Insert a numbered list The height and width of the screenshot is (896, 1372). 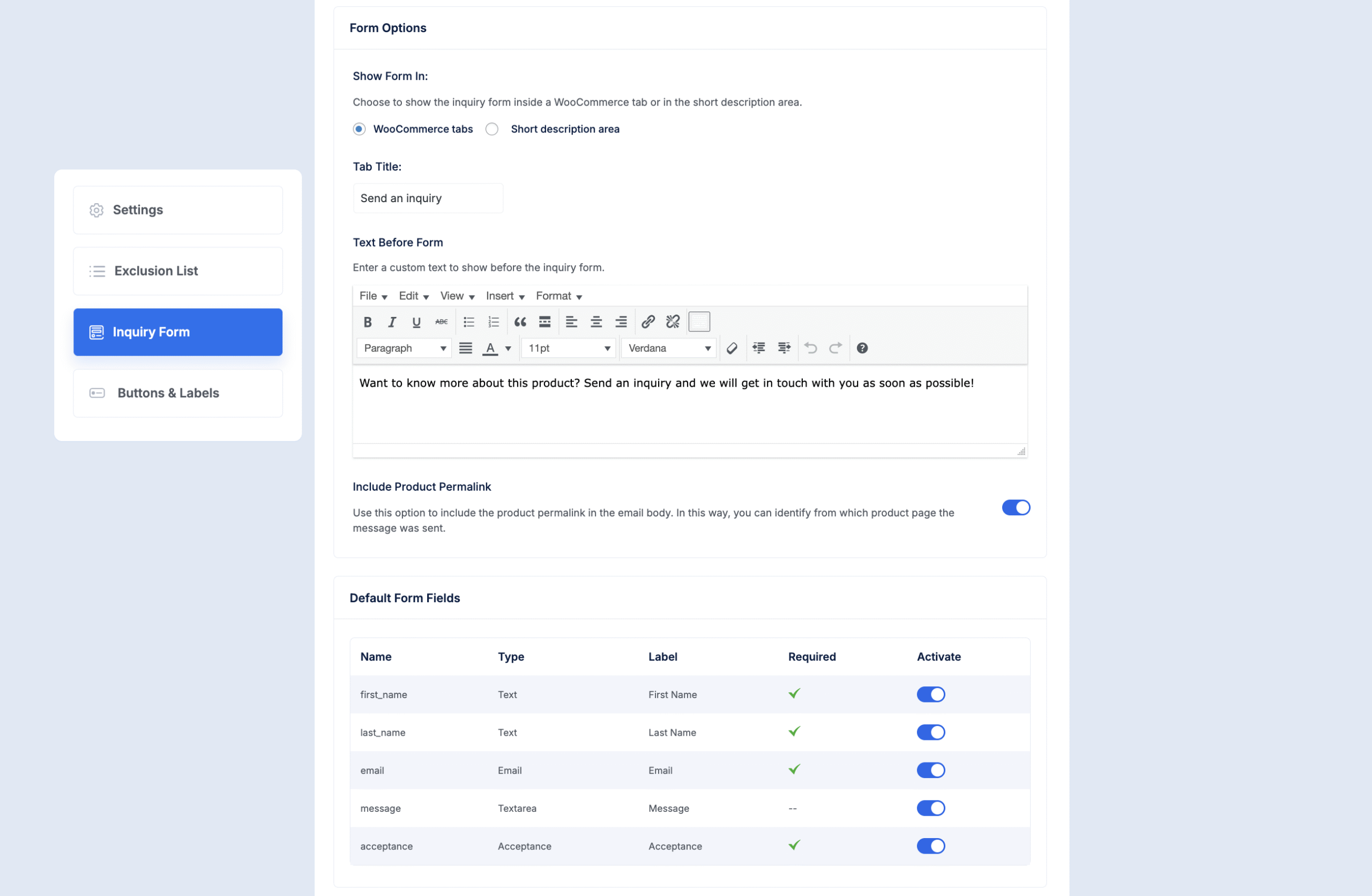[494, 322]
